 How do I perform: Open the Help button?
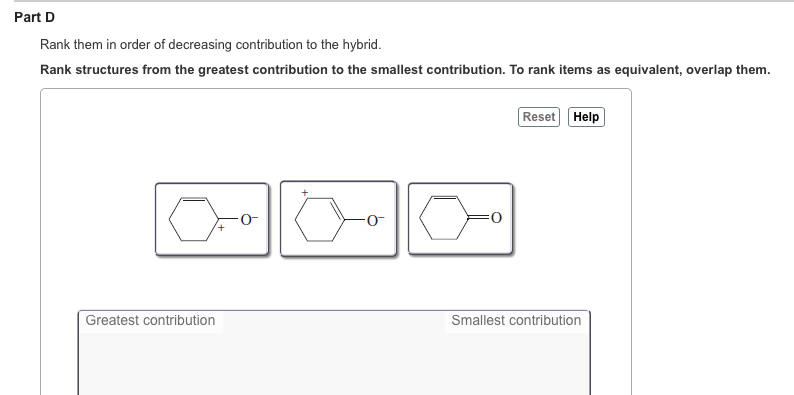(586, 117)
